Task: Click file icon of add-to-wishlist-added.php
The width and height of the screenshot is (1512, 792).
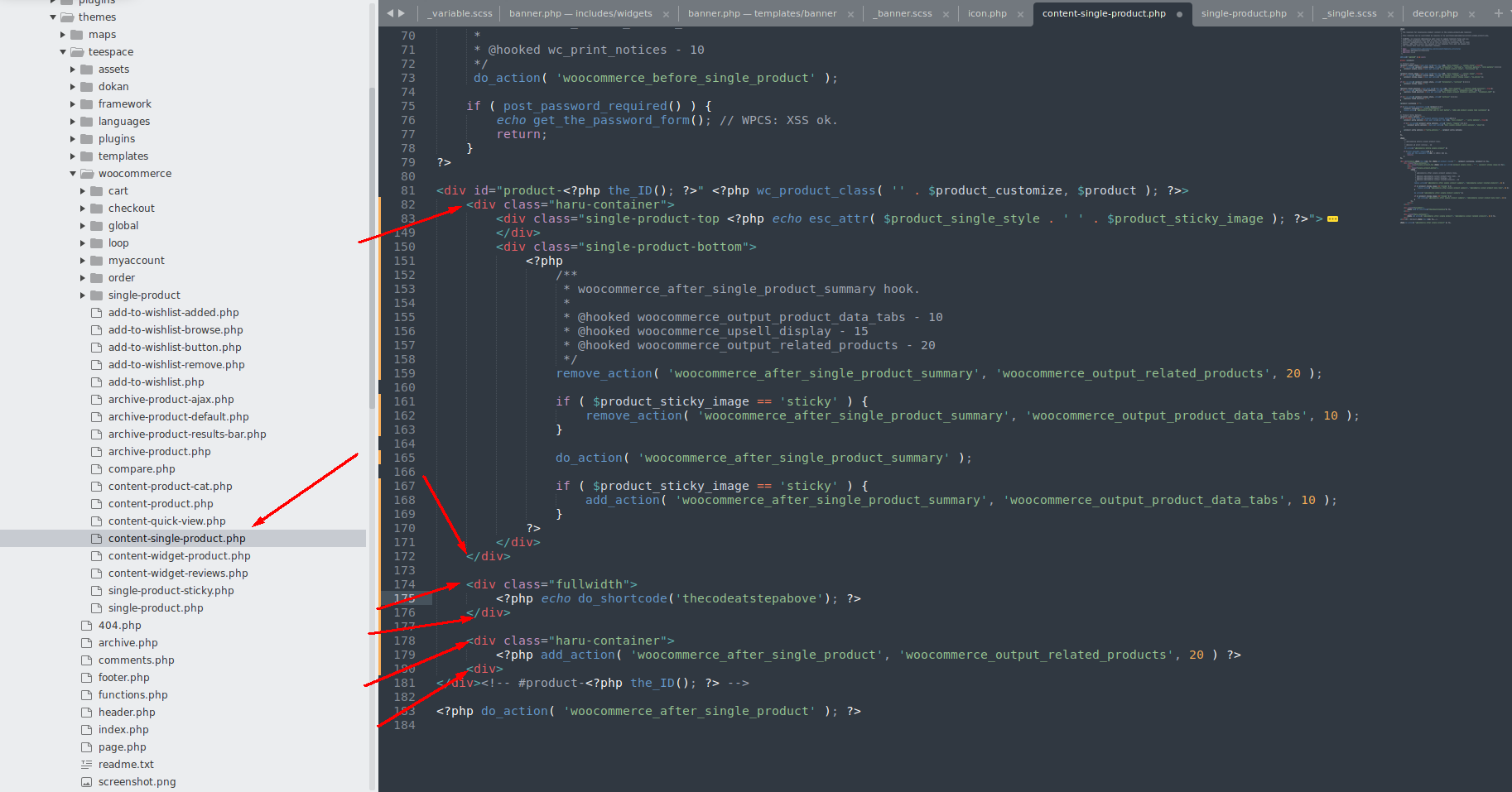Action: pos(97,313)
